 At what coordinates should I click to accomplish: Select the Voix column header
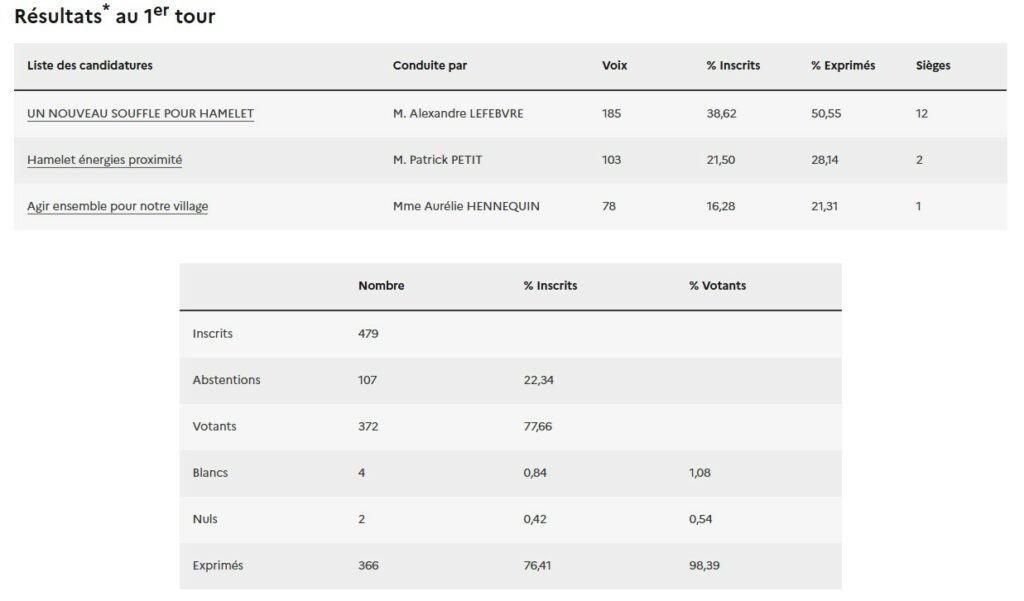pos(615,66)
